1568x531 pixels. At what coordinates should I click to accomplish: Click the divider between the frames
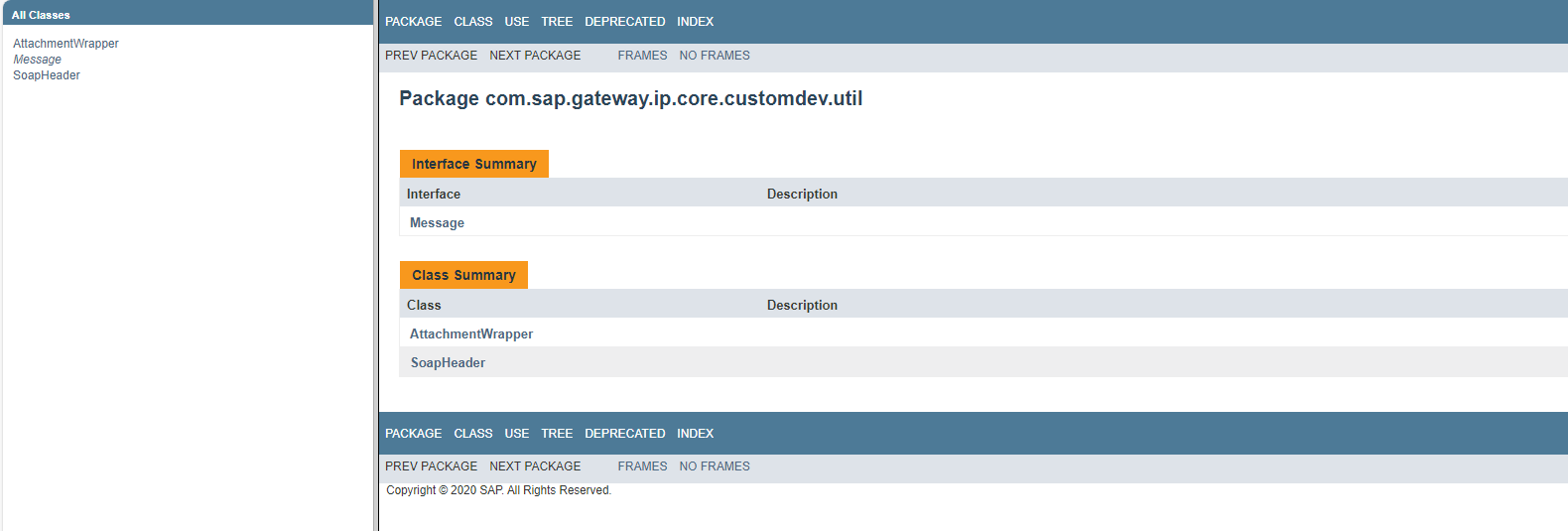[x=376, y=265]
